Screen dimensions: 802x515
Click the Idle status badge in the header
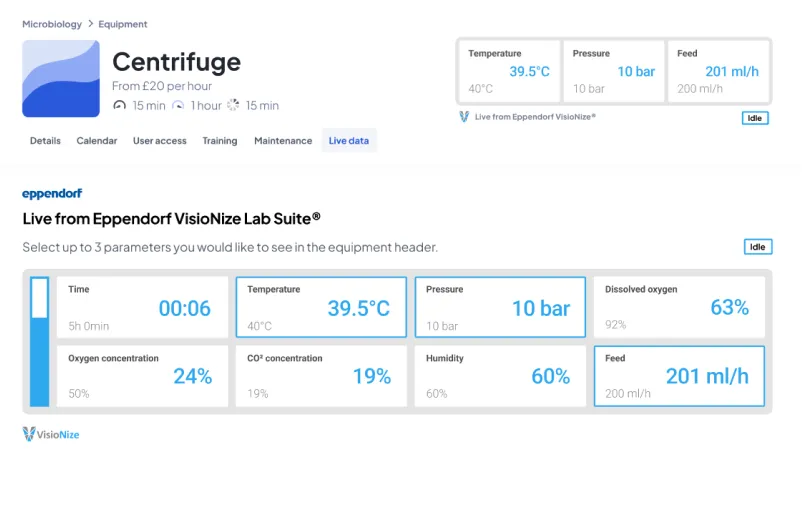tap(757, 118)
